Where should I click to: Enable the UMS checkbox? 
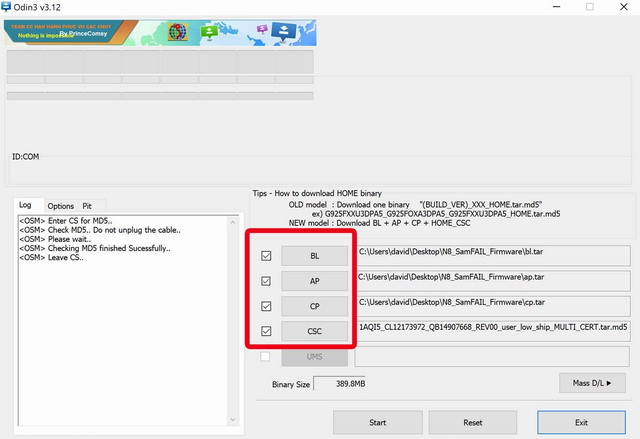click(x=266, y=356)
